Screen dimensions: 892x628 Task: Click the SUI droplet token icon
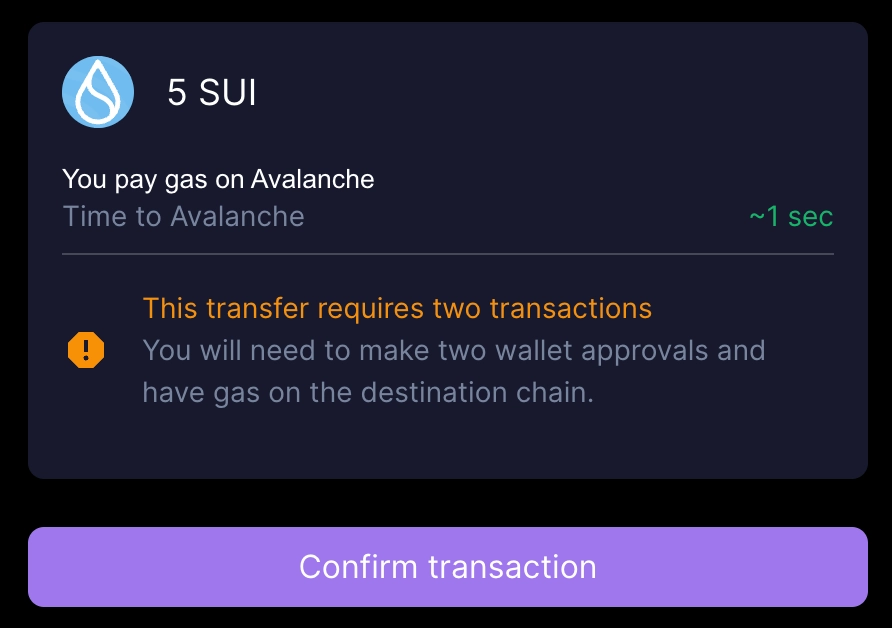98,92
